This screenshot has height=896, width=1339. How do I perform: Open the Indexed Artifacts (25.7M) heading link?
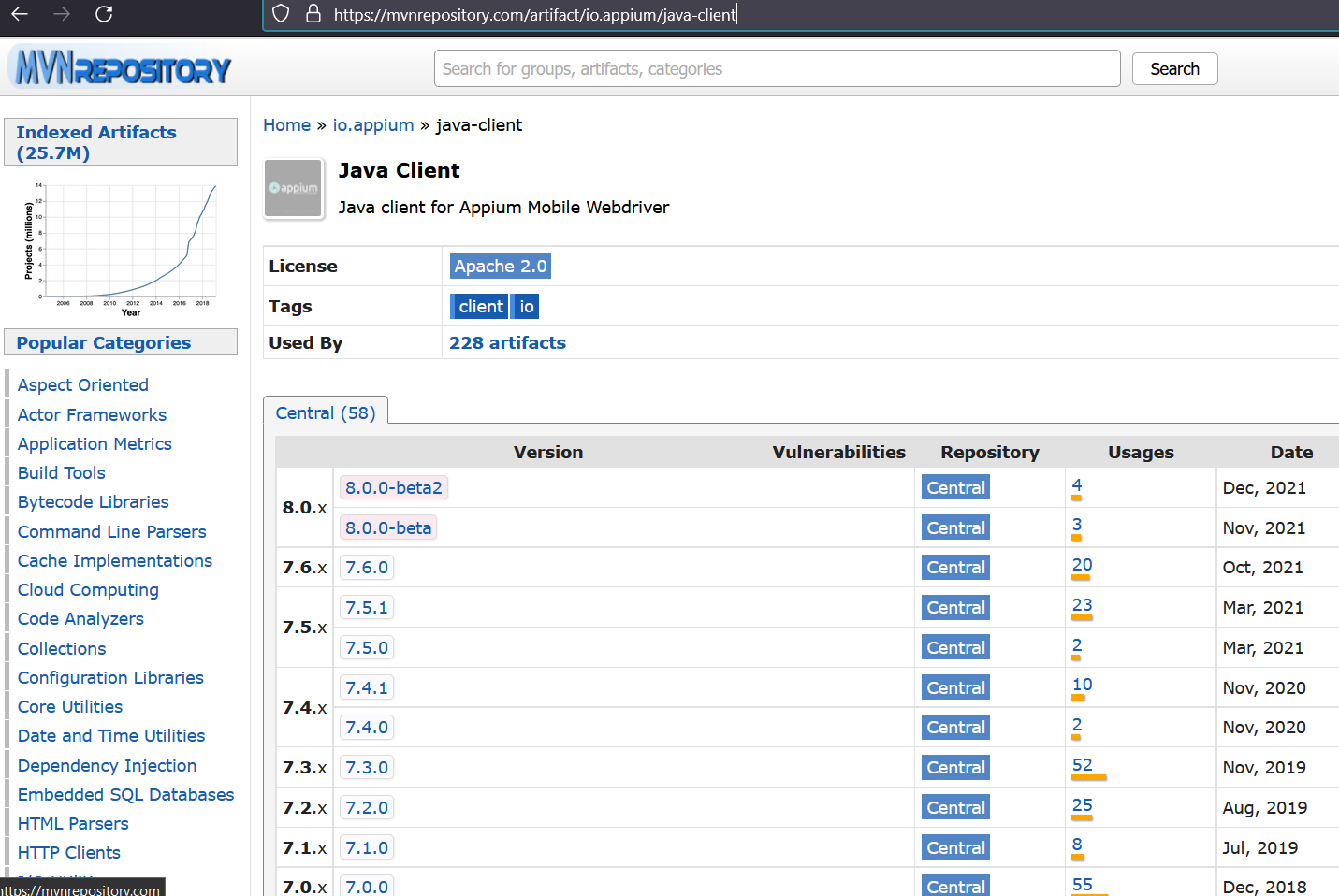pyautogui.click(x=96, y=142)
